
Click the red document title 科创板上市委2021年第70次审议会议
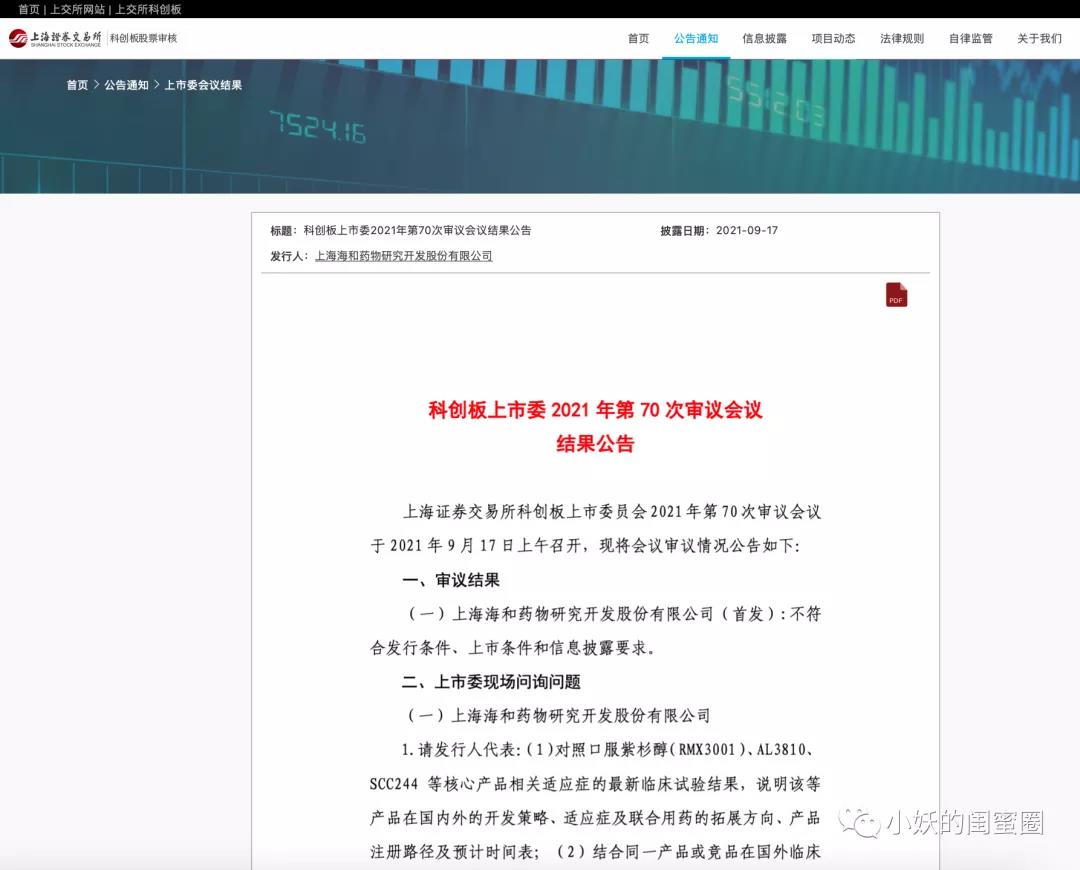[x=595, y=410]
